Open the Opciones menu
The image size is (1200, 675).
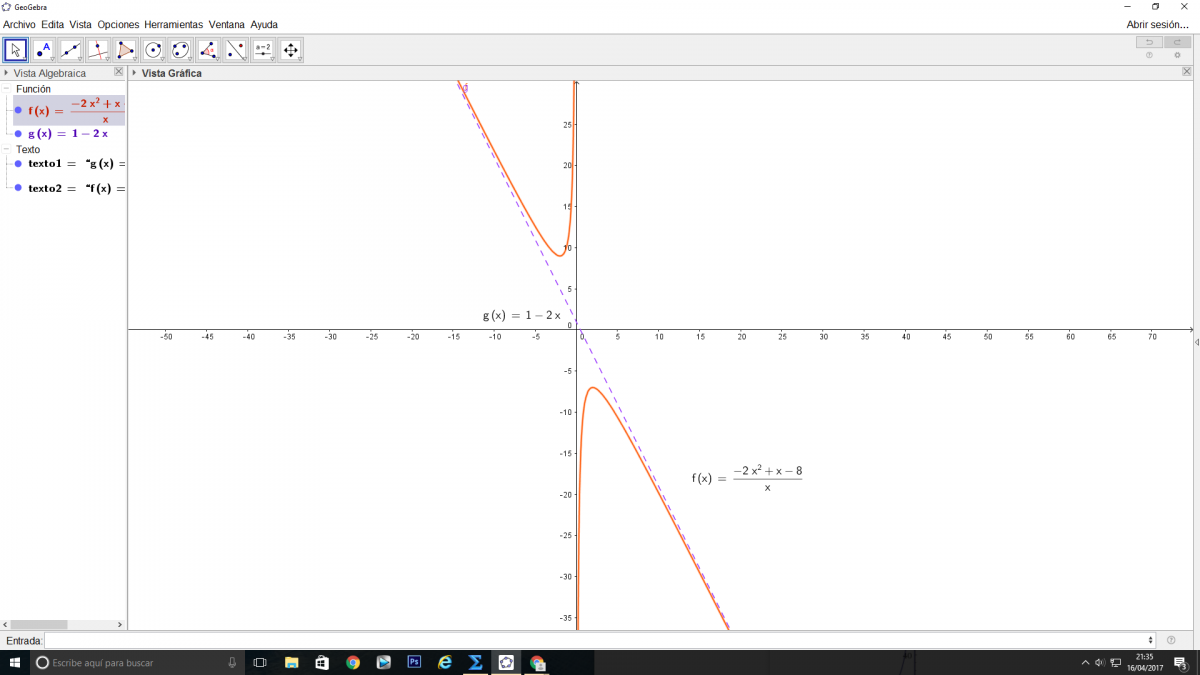[x=118, y=24]
